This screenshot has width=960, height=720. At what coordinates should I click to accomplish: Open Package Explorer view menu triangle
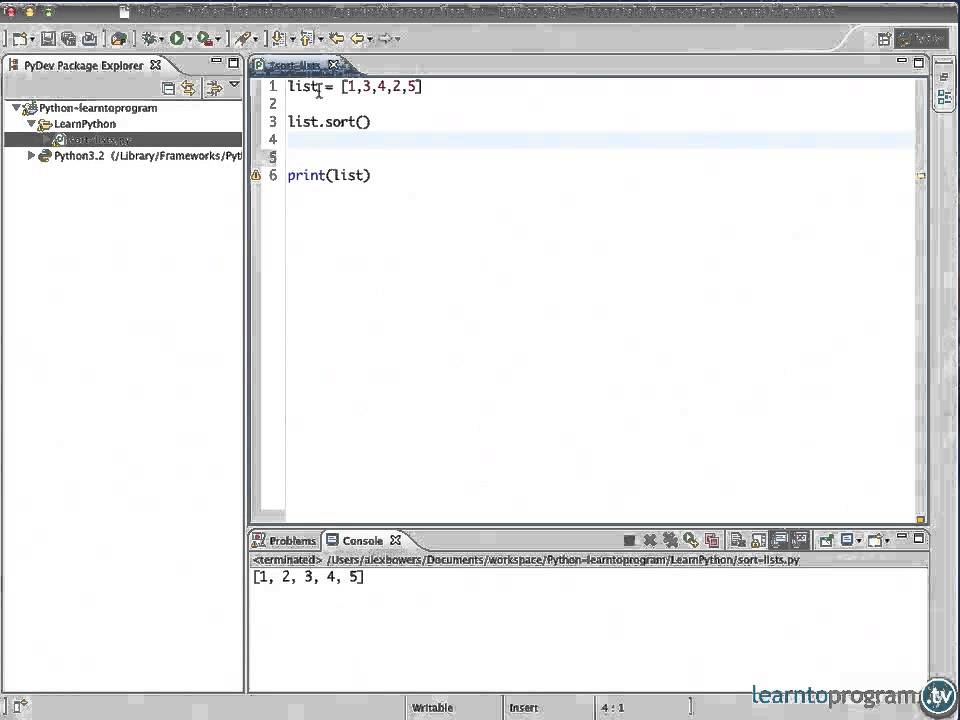234,84
